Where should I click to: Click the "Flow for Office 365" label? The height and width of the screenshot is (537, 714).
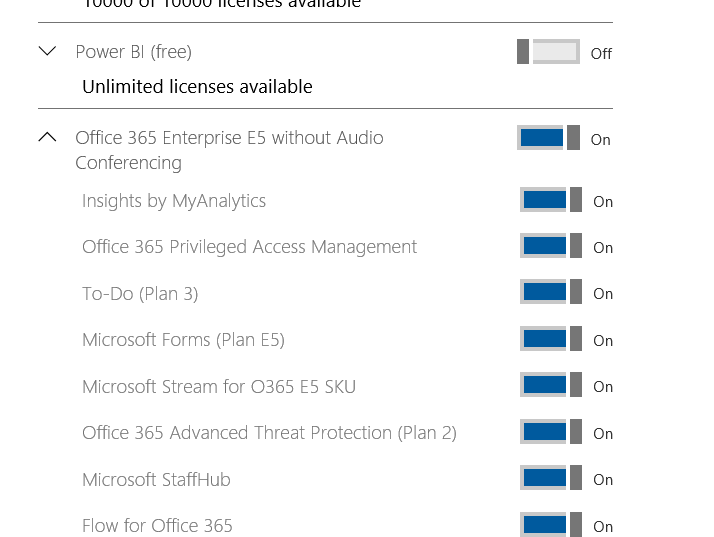pos(157,526)
